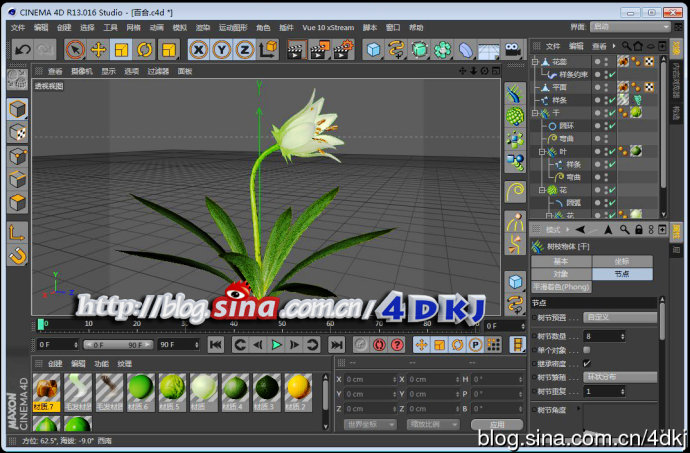This screenshot has height=453, width=690.
Task: Enable points mode in left sidebar
Action: (18, 156)
